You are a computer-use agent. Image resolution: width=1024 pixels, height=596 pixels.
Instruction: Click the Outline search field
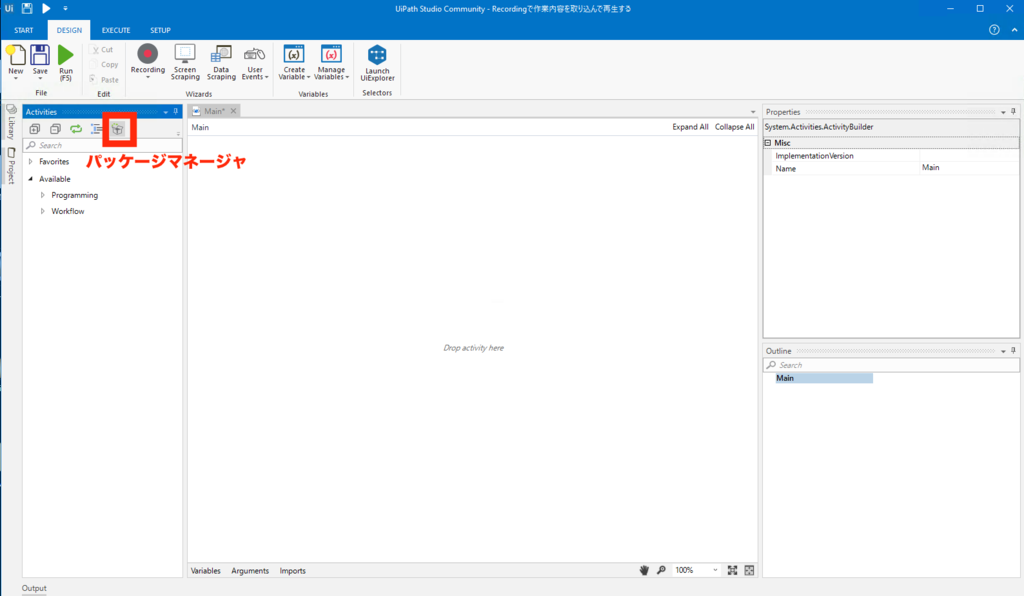coord(891,365)
